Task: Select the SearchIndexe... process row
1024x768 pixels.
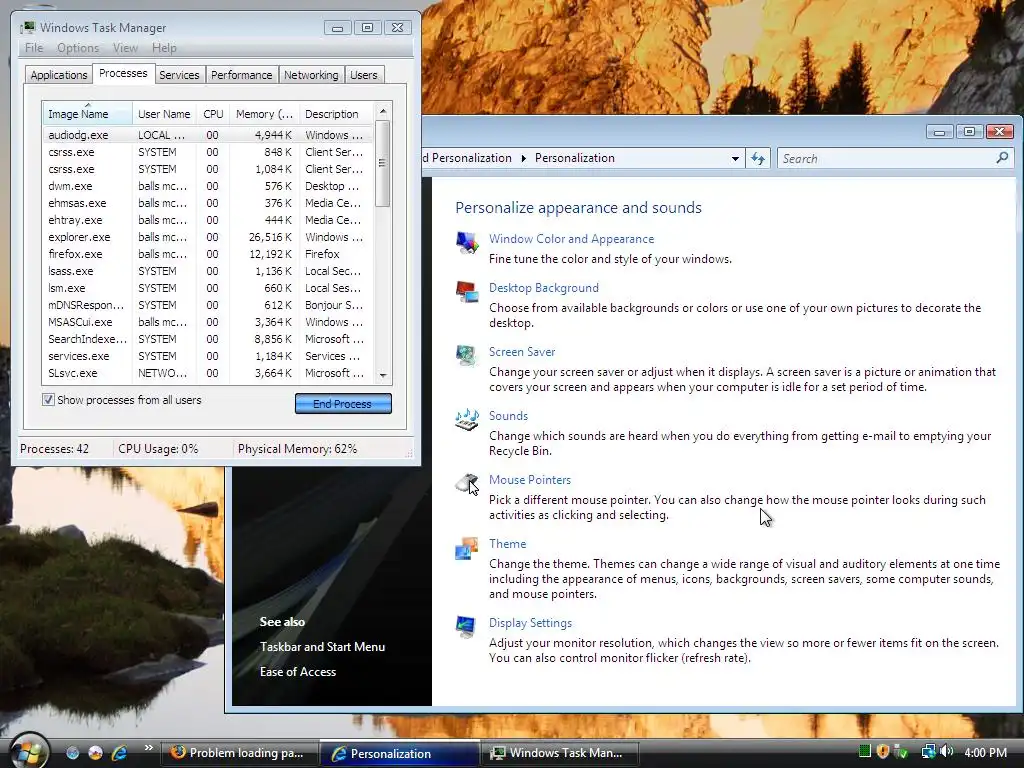Action: (x=208, y=339)
